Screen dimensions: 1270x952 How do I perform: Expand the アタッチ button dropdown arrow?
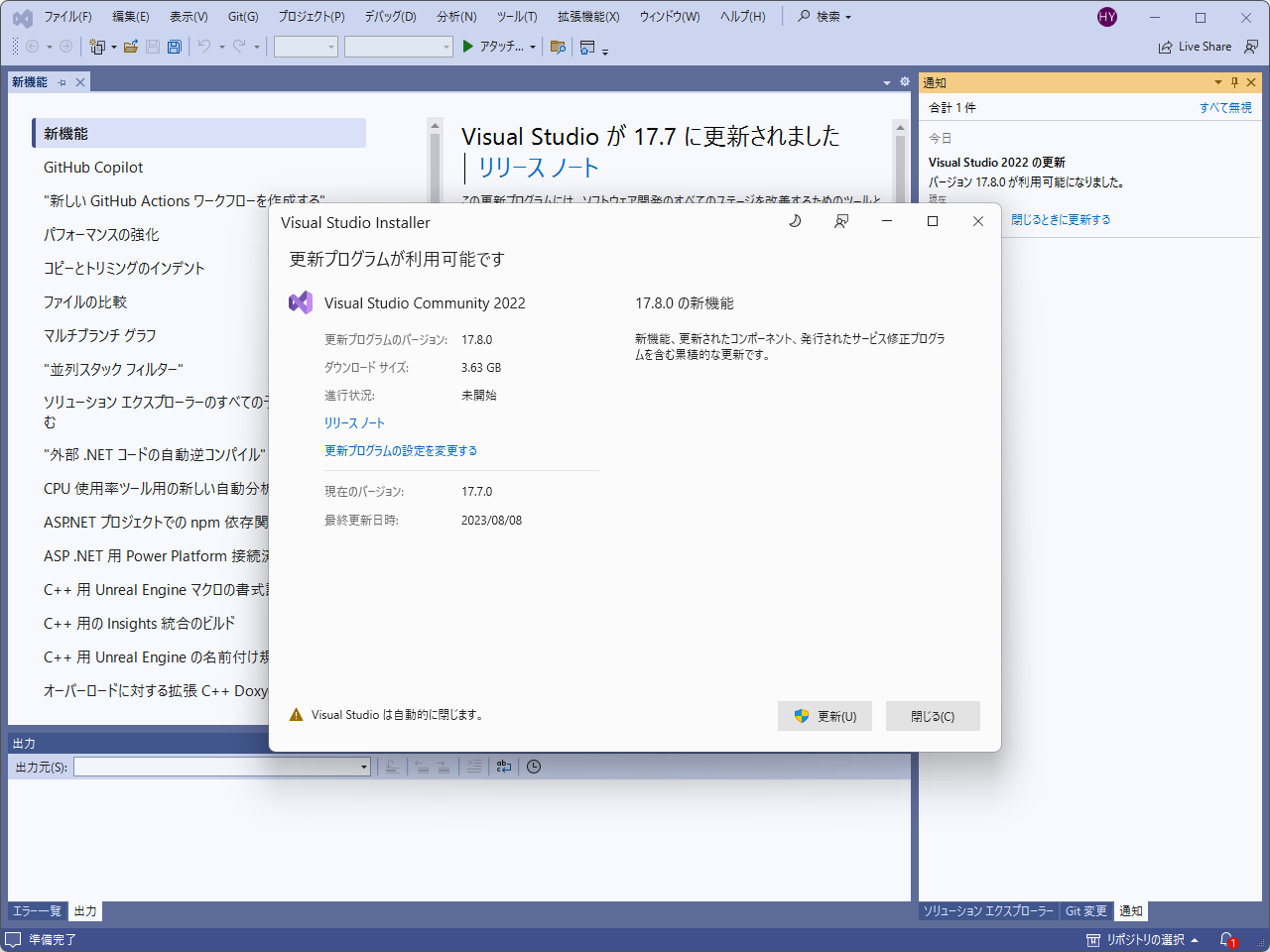coord(533,46)
